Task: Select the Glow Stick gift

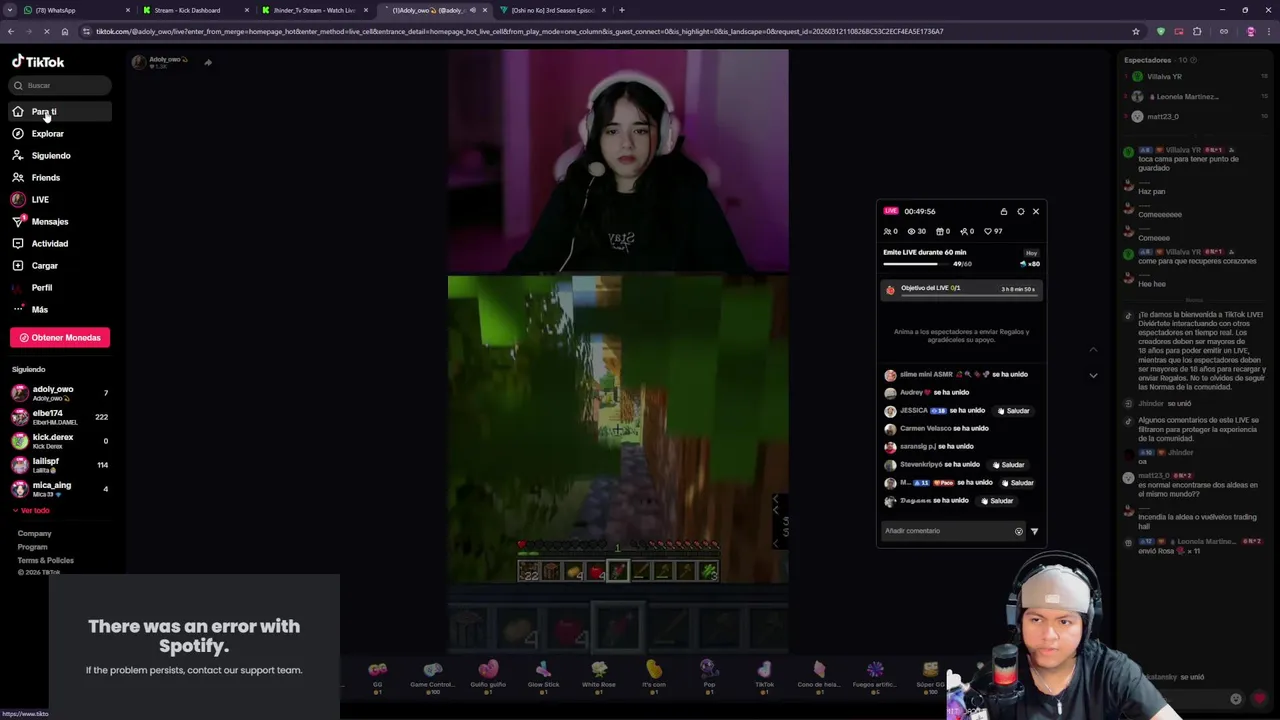Action: coord(543,677)
